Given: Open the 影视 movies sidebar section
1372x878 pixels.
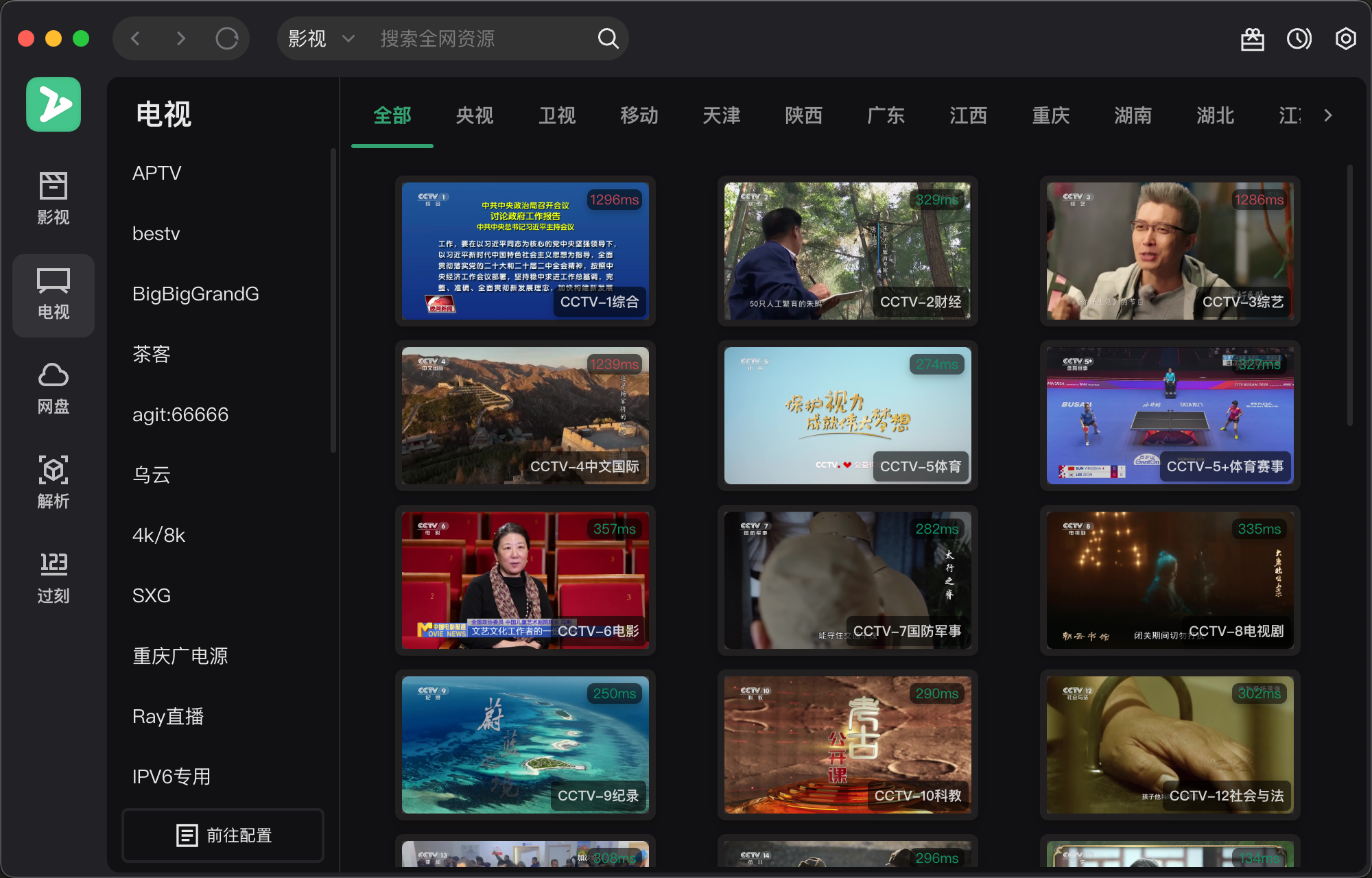Looking at the screenshot, I should tap(54, 199).
